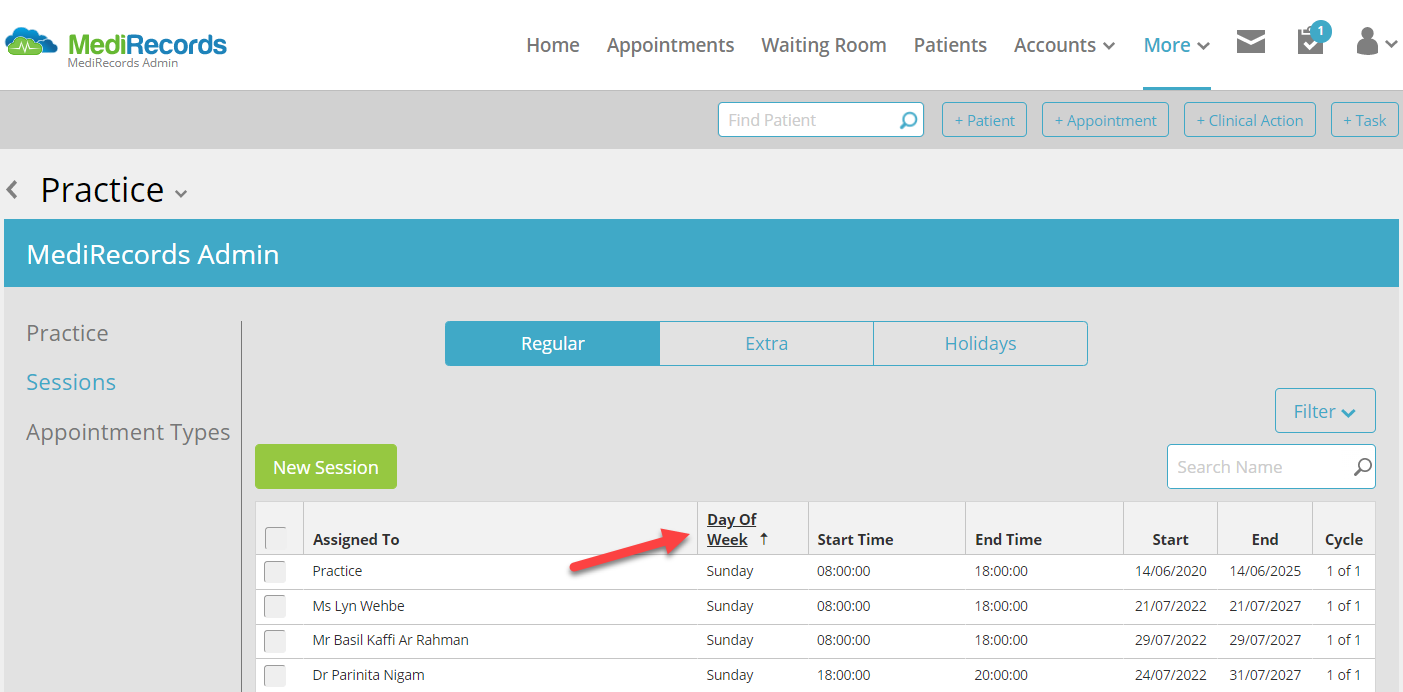The width and height of the screenshot is (1403, 692).
Task: Click the Mr Basil Kaffi Ar Rahman cell
Action: 390,640
